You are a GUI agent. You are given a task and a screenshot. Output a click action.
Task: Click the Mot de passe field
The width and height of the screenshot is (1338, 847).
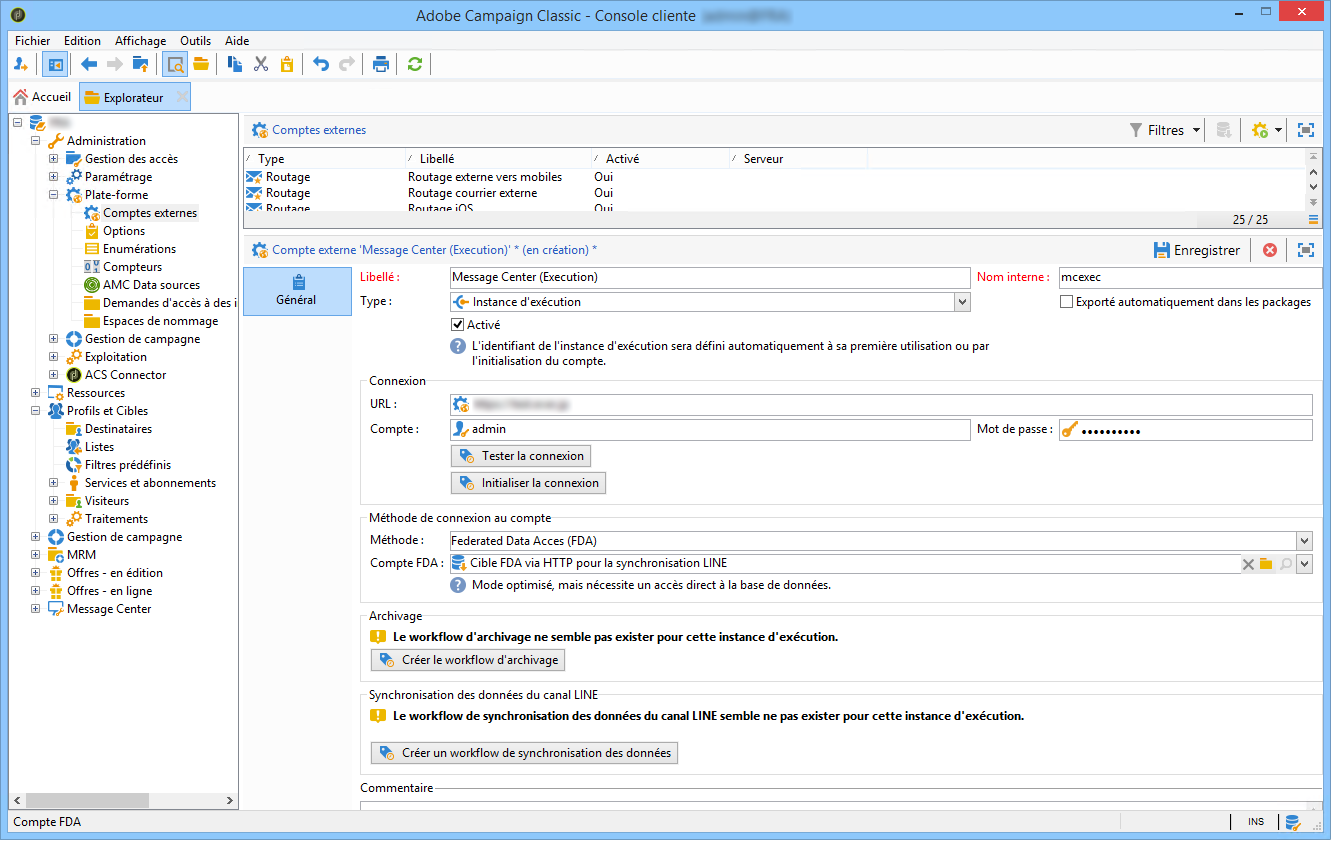1186,430
